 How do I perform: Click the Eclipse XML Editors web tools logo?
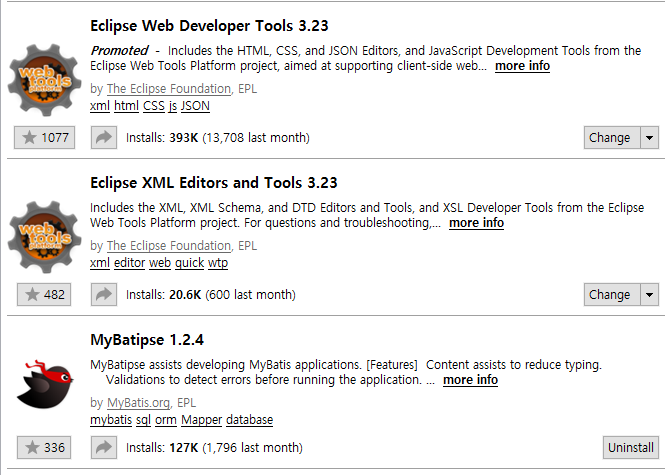coord(45,237)
